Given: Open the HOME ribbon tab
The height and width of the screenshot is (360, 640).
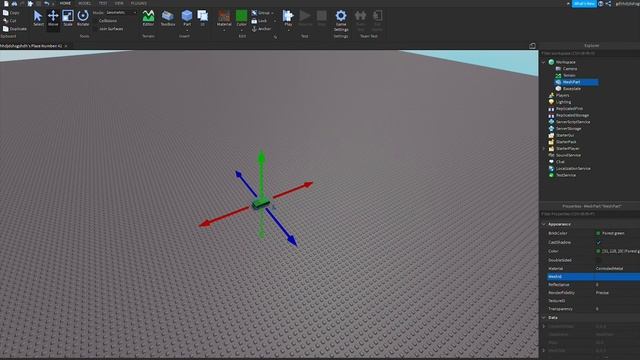Looking at the screenshot, I should pyautogui.click(x=65, y=3).
